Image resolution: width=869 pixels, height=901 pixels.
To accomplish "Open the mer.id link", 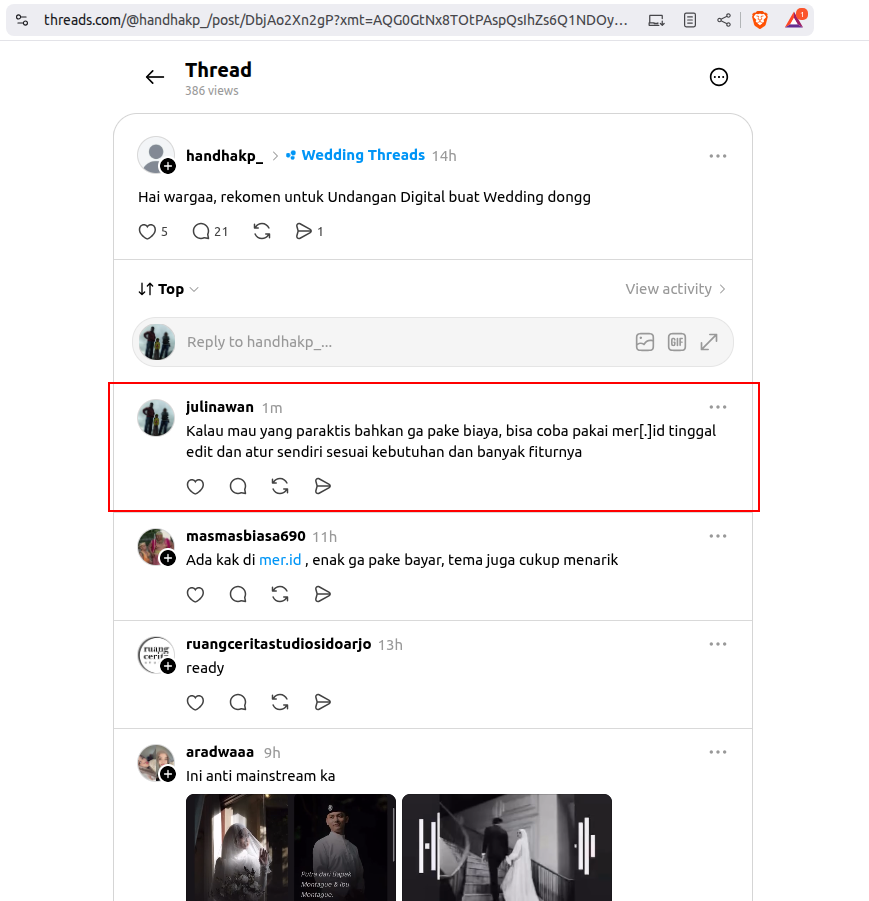I will coord(280,560).
